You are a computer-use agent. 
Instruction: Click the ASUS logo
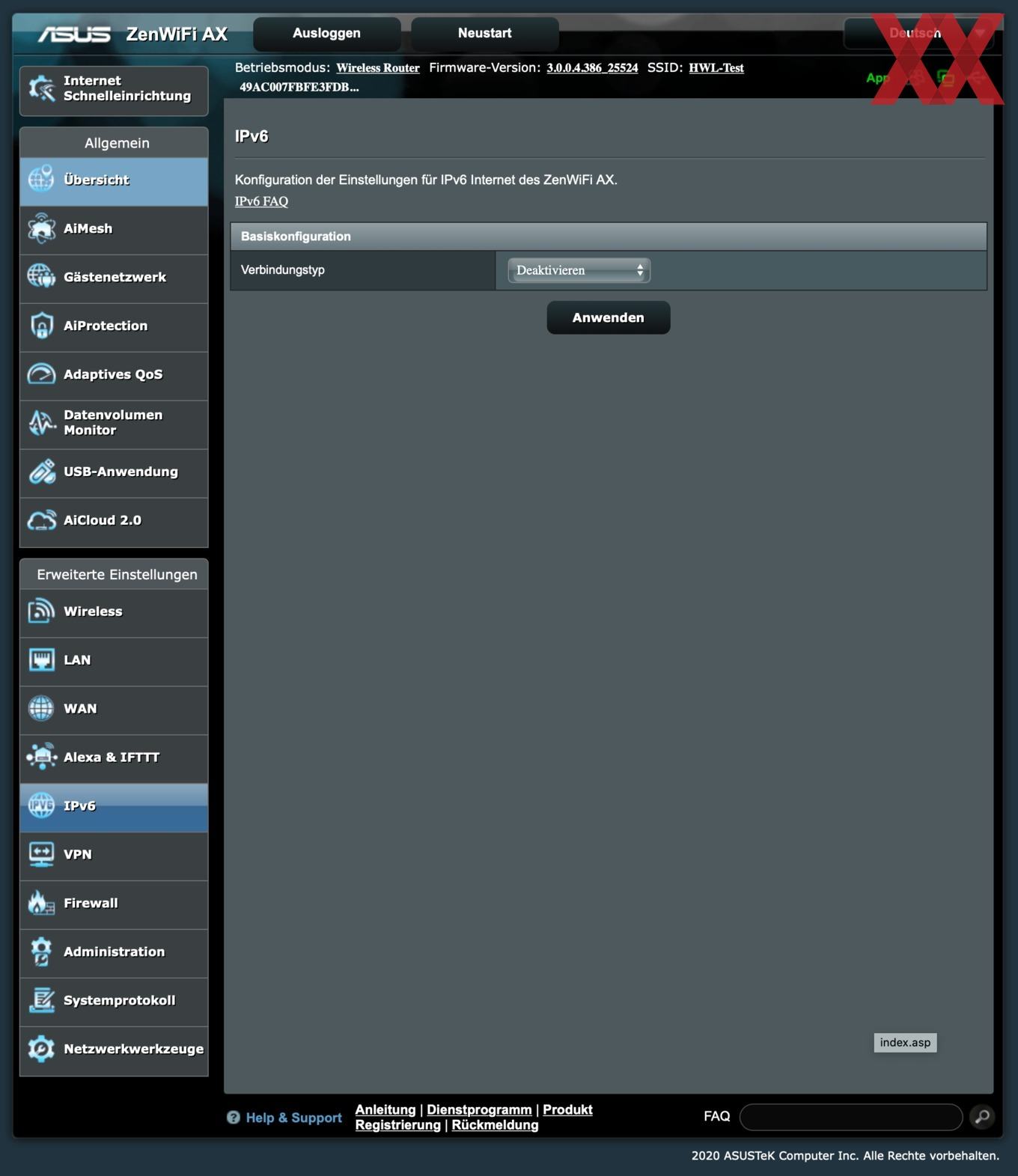click(74, 34)
